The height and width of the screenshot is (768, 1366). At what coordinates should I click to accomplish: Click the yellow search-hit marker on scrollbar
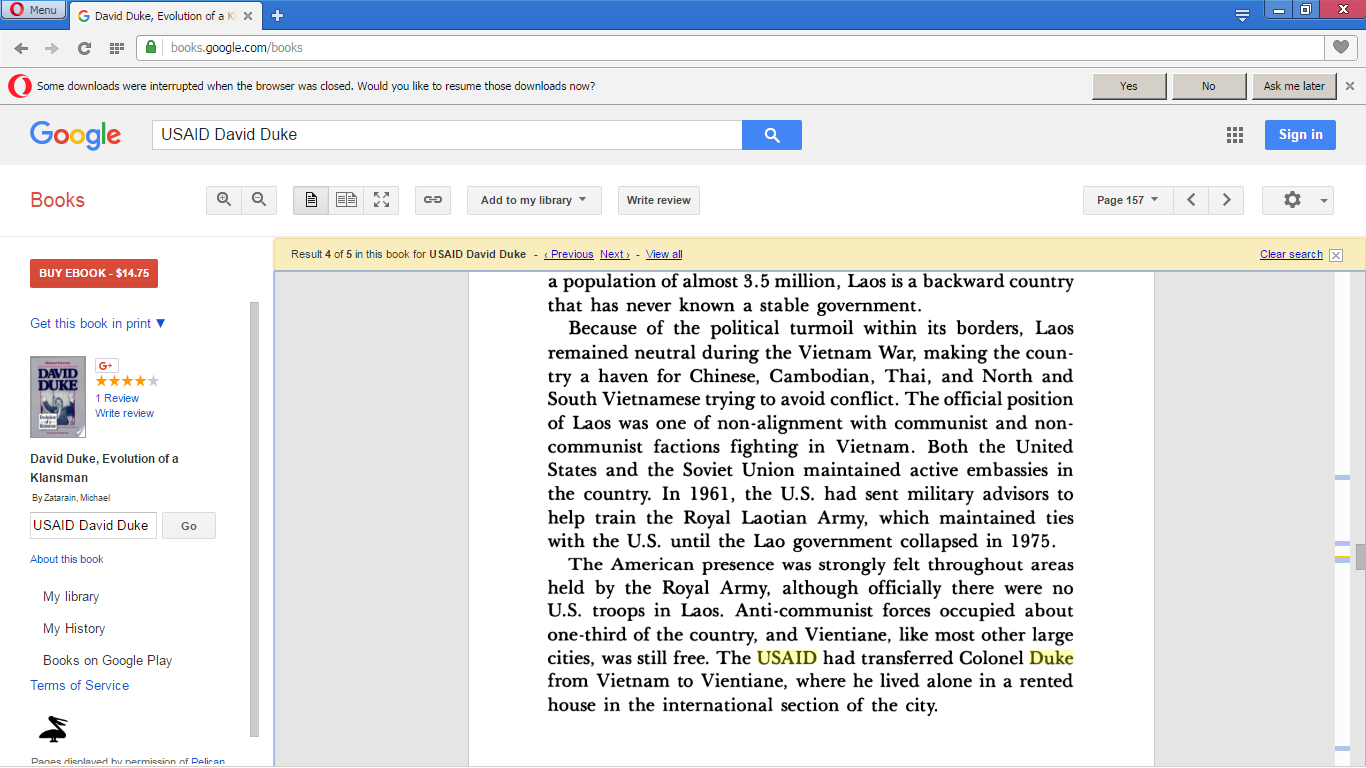(x=1342, y=558)
